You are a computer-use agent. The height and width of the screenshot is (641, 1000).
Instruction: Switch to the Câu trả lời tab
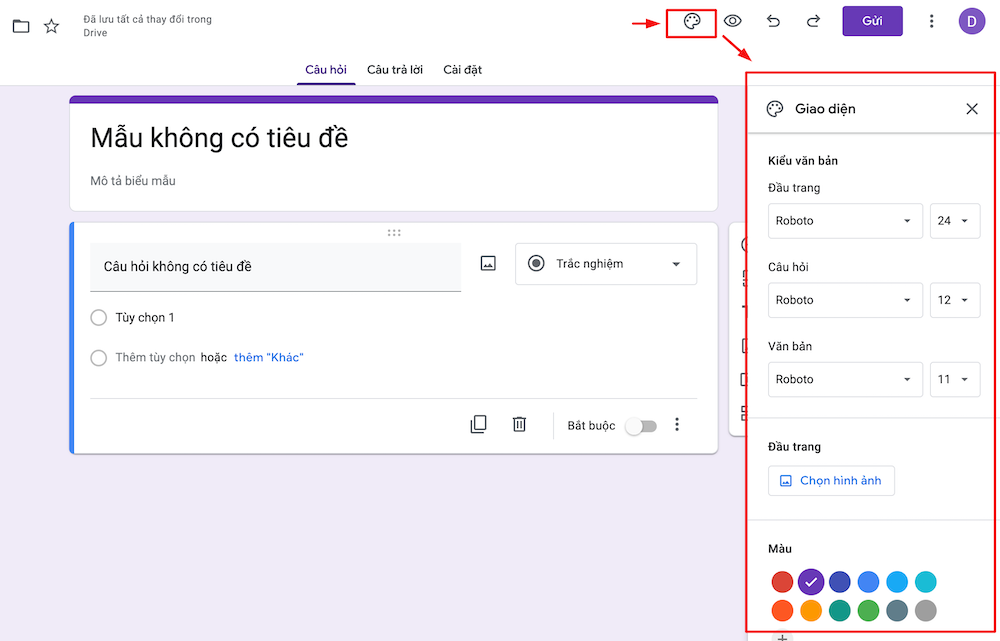(398, 70)
